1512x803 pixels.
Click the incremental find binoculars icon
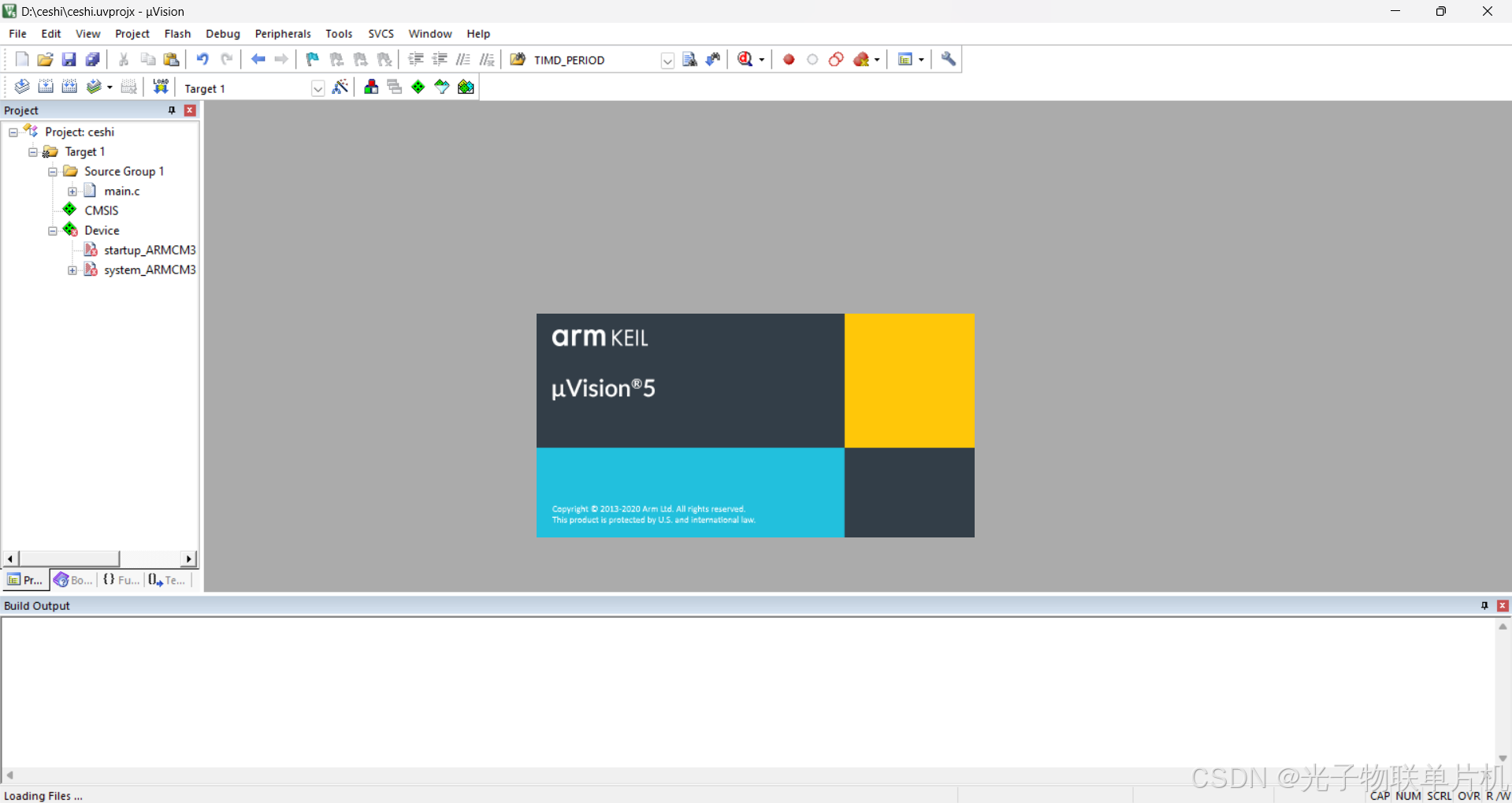click(x=714, y=59)
